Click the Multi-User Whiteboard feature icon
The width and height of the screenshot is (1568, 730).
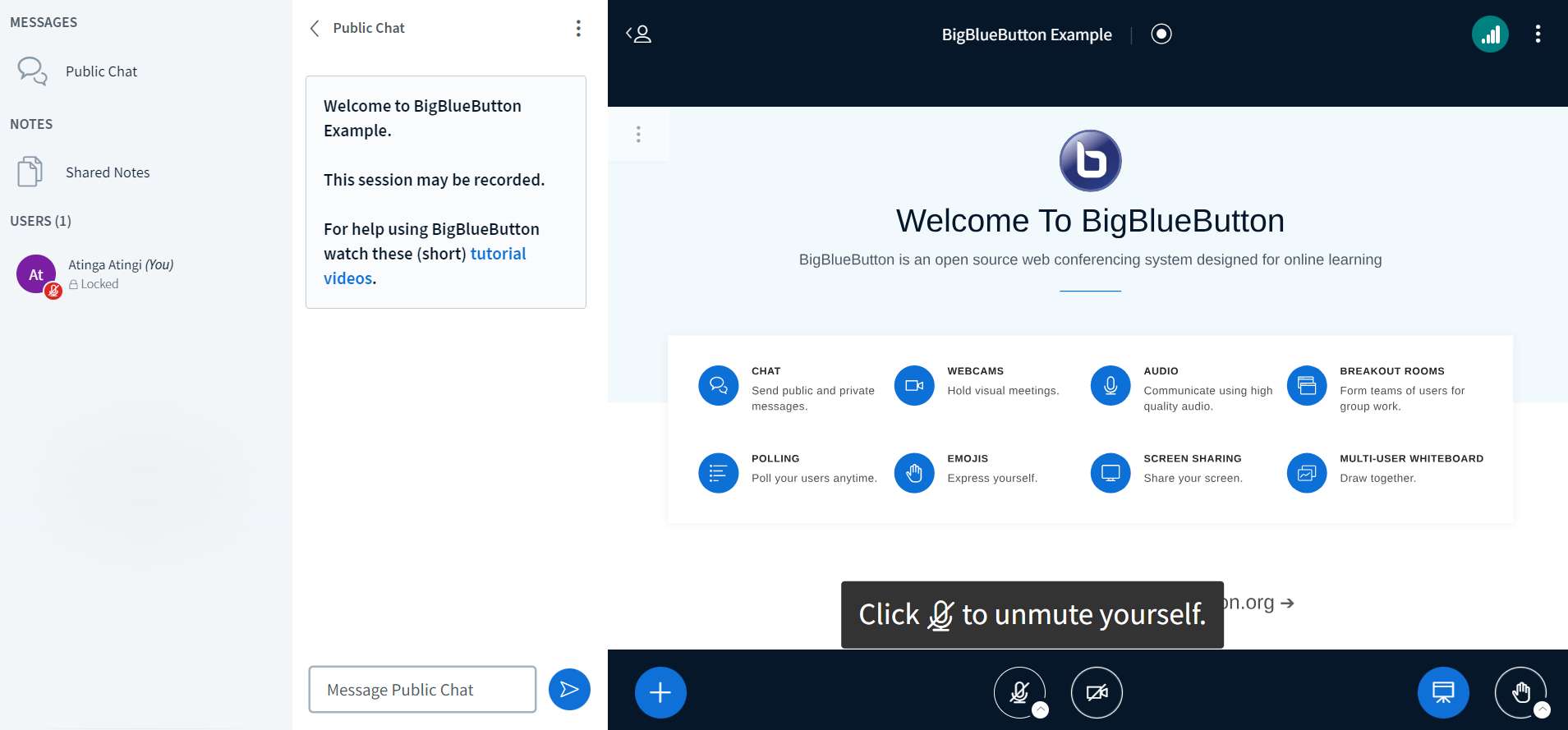pos(1307,474)
